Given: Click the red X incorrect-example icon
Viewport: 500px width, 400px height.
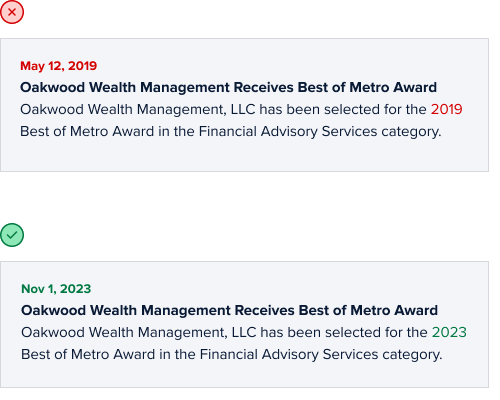Looking at the screenshot, I should click(x=12, y=12).
